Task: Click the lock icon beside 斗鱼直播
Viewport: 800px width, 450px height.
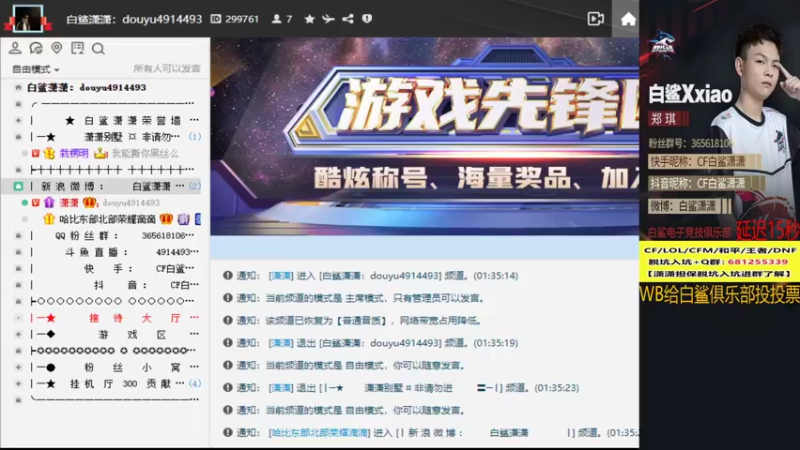Action: click(18, 252)
